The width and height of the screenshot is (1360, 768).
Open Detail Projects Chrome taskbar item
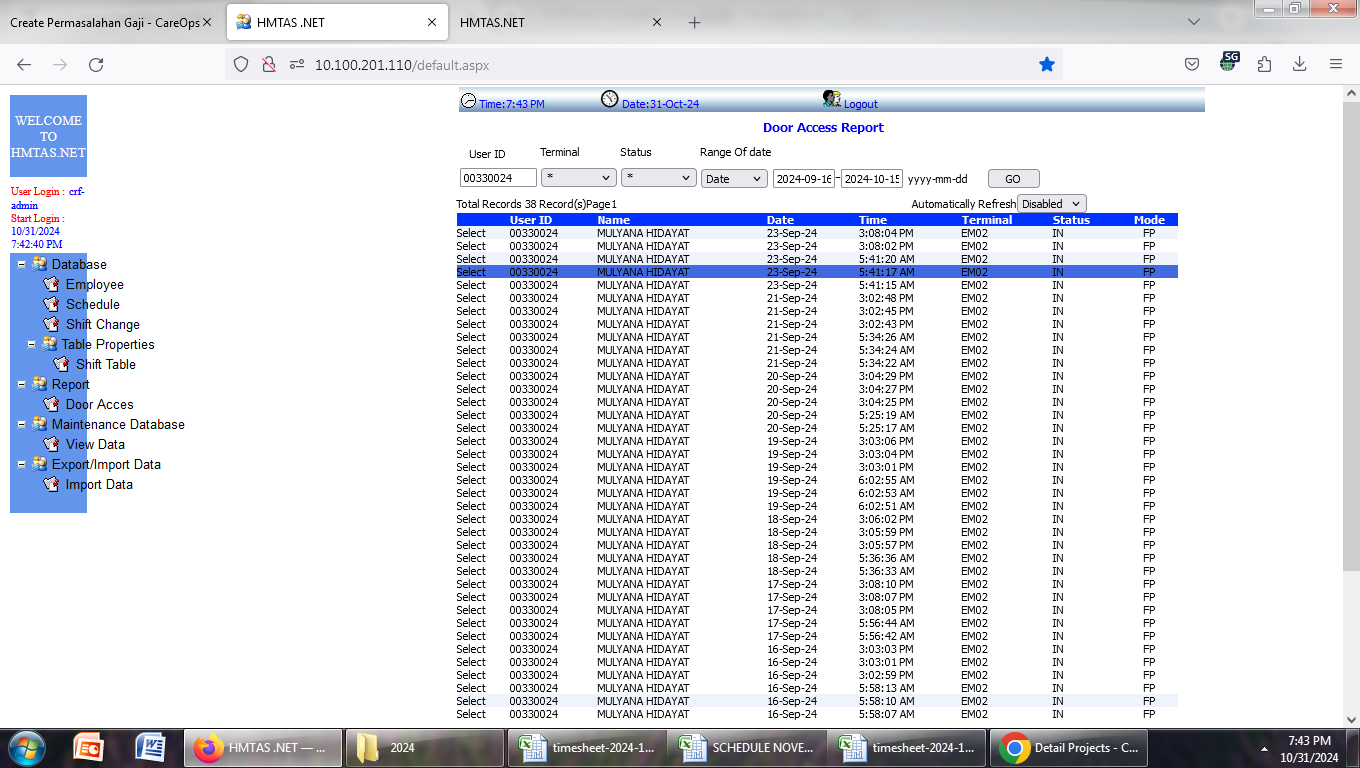1068,747
